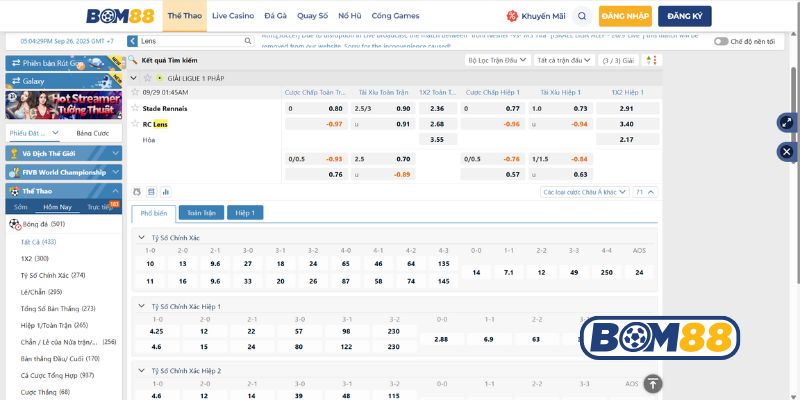This screenshot has height=400, width=800.
Task: Click the Hot Streamer promotional banner
Action: 63,106
